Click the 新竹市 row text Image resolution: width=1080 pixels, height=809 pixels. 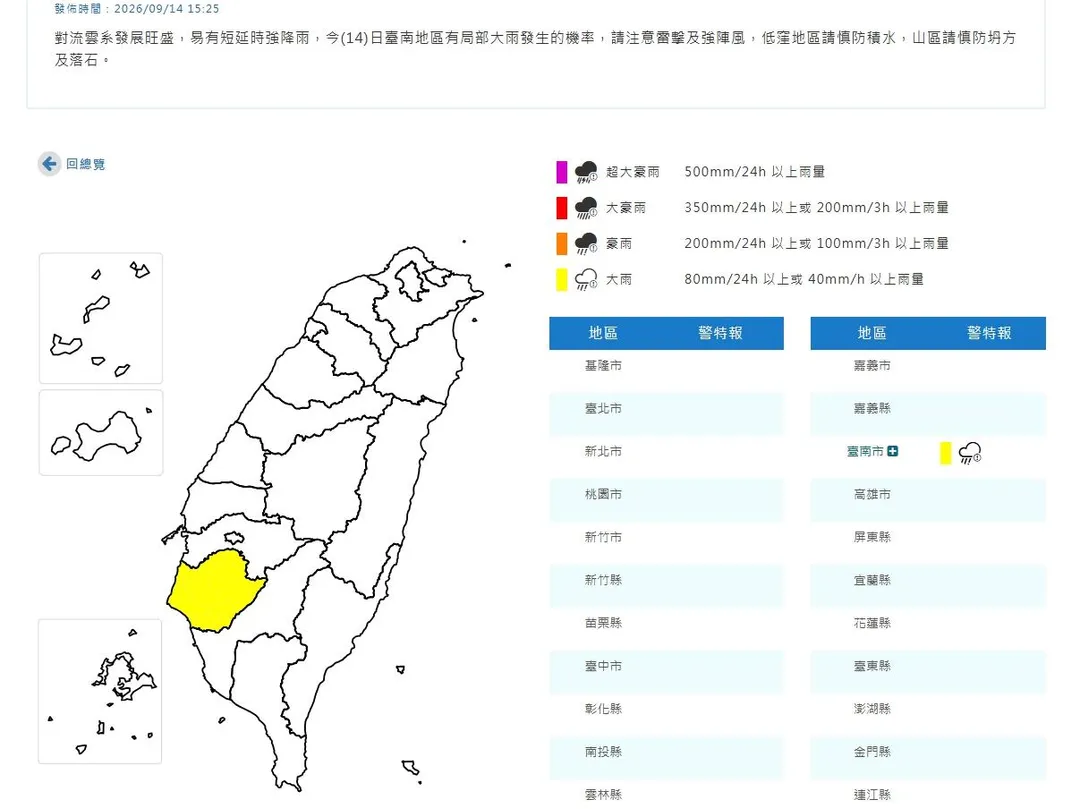tap(603, 537)
